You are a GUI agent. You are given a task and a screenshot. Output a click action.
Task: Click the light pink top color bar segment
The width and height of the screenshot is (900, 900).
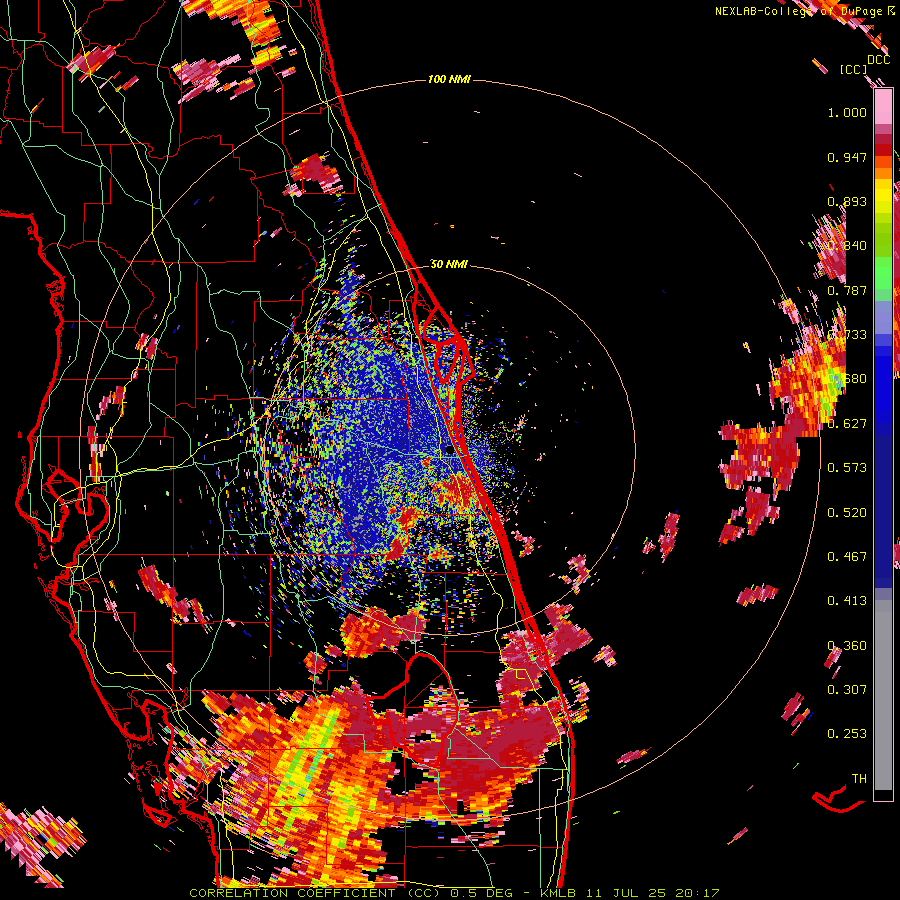(x=883, y=107)
